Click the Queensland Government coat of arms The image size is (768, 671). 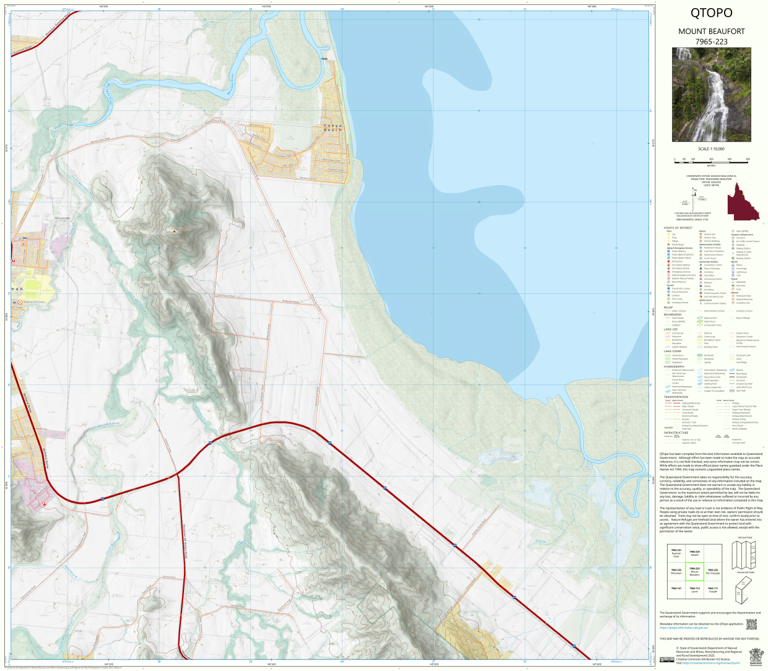coord(756,656)
